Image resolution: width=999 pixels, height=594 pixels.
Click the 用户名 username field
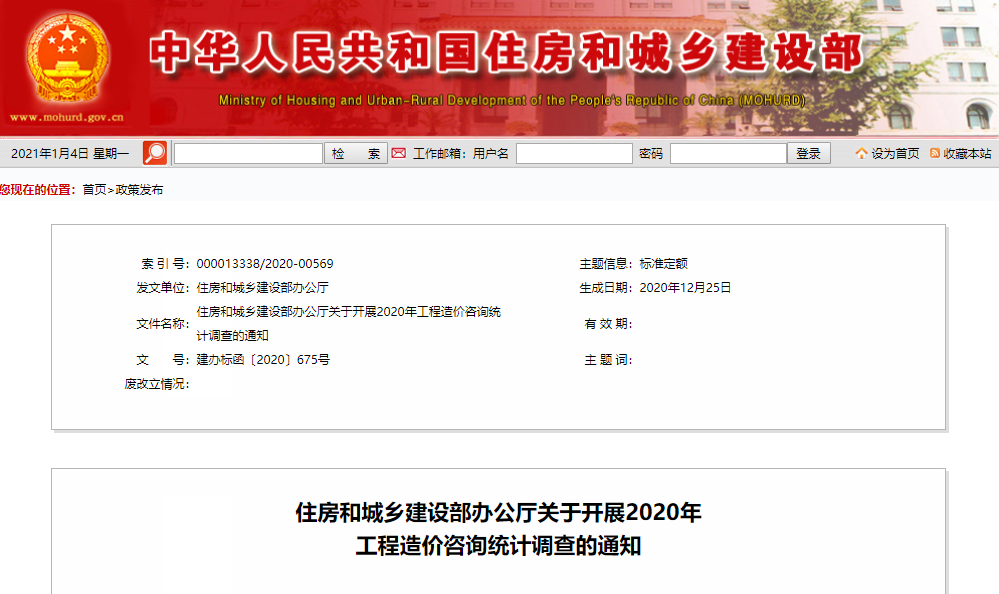point(574,152)
